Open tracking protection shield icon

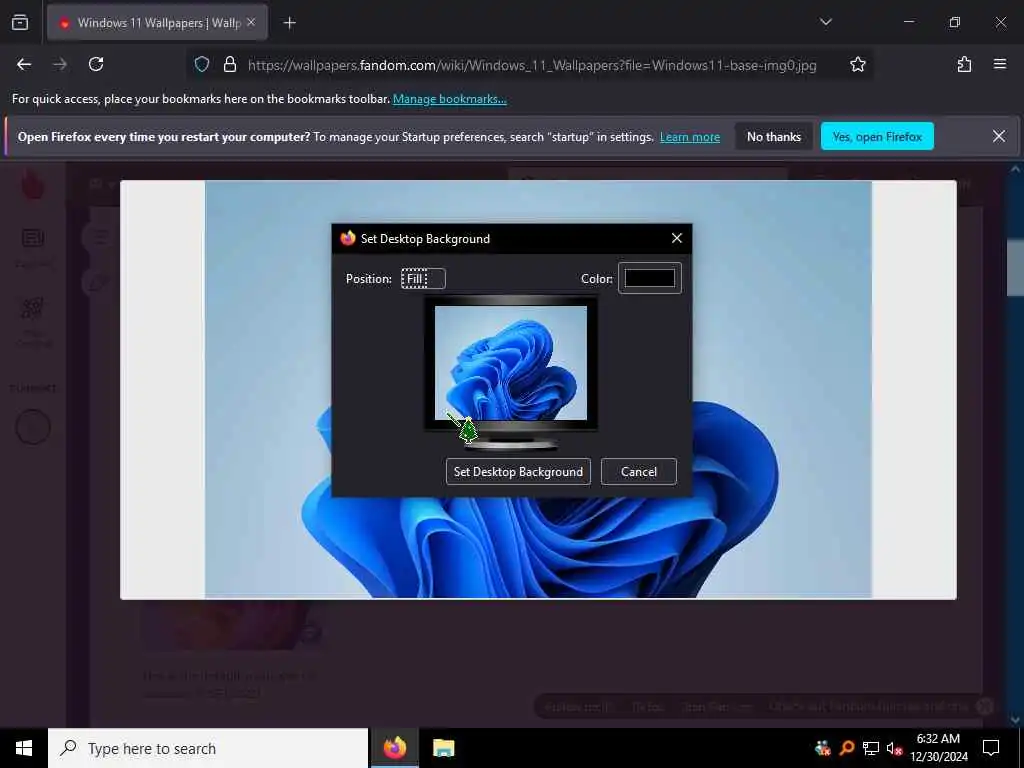pos(202,65)
